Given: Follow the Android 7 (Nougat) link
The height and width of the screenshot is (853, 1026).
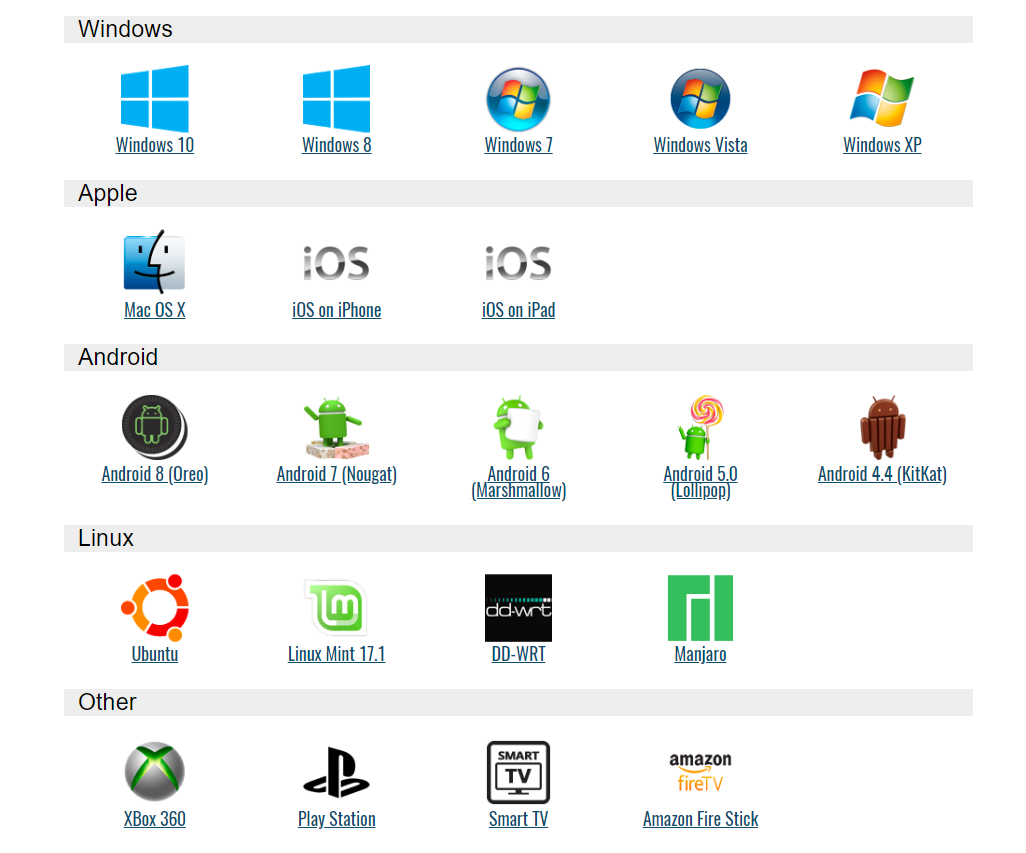Looking at the screenshot, I should (336, 474).
